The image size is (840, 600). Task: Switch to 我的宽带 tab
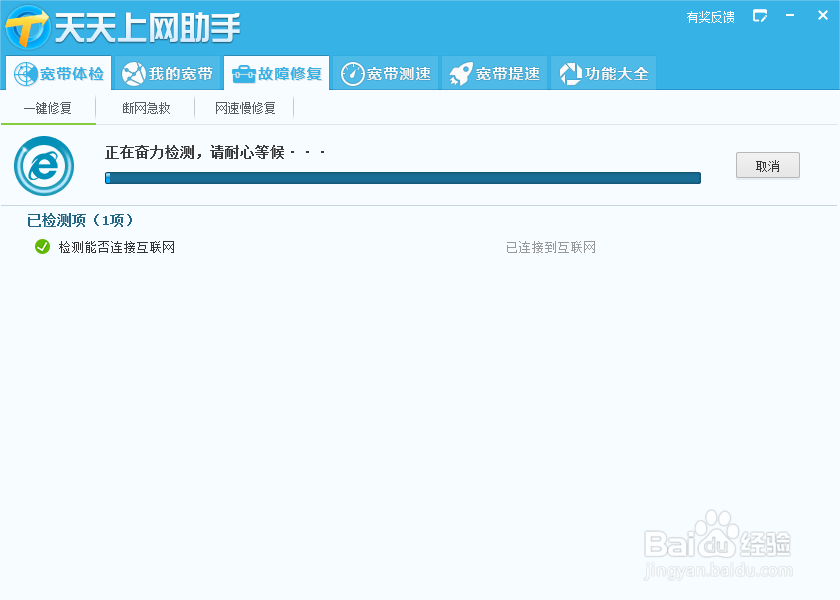tap(168, 73)
